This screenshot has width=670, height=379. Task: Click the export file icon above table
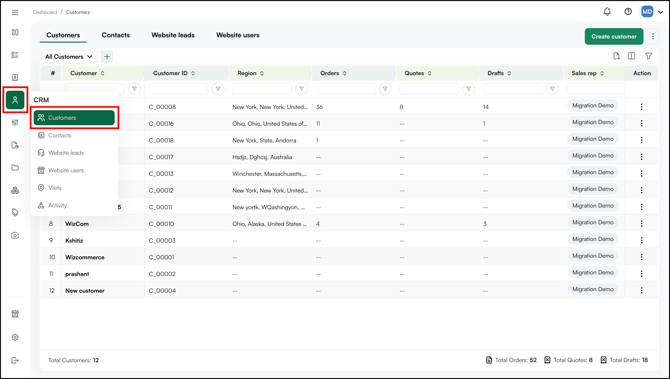tap(616, 56)
